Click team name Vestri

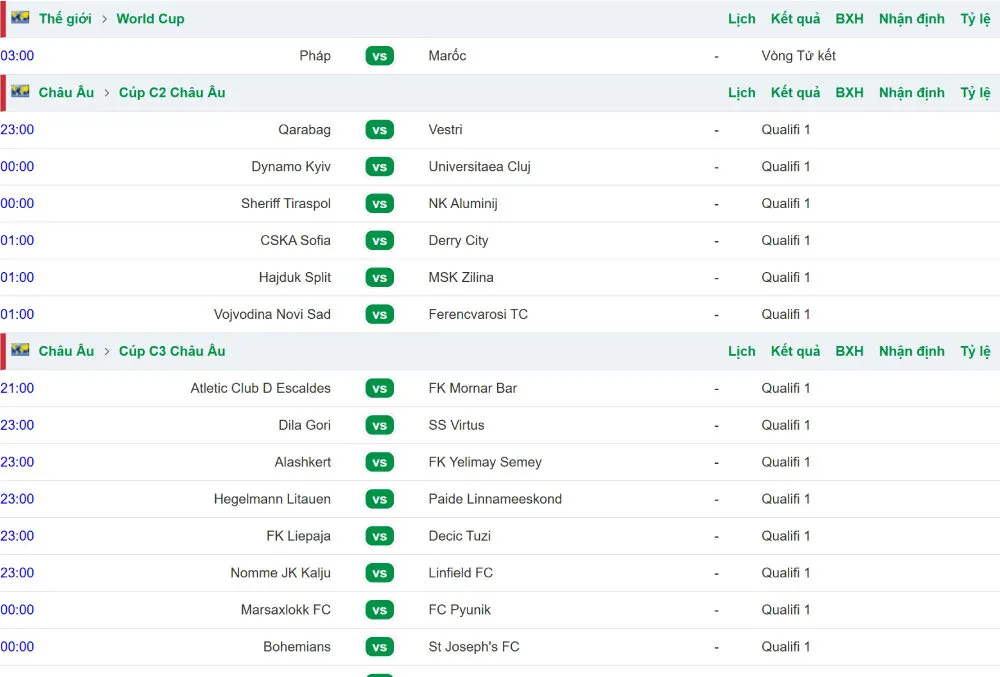click(445, 130)
